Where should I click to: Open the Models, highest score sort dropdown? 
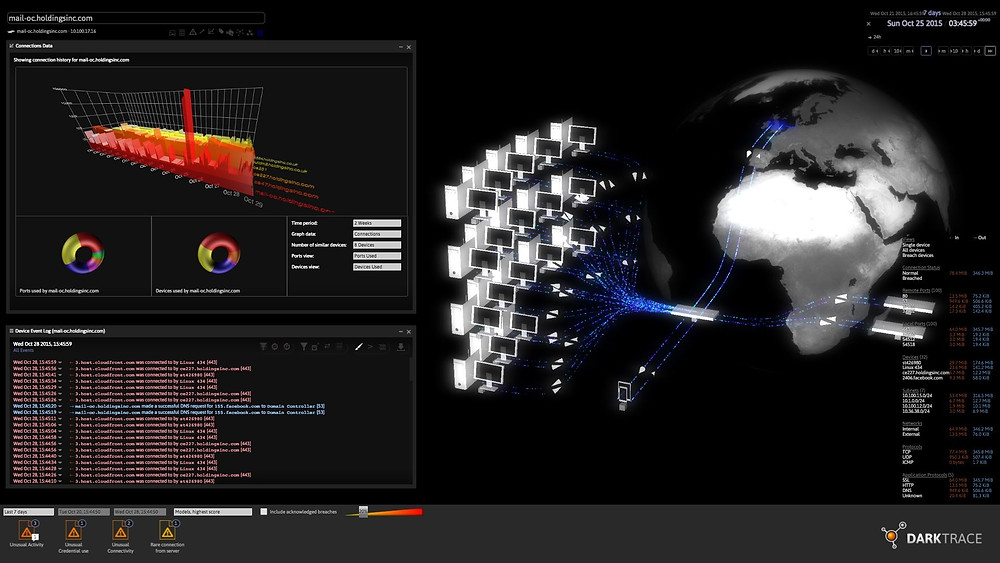pos(213,511)
